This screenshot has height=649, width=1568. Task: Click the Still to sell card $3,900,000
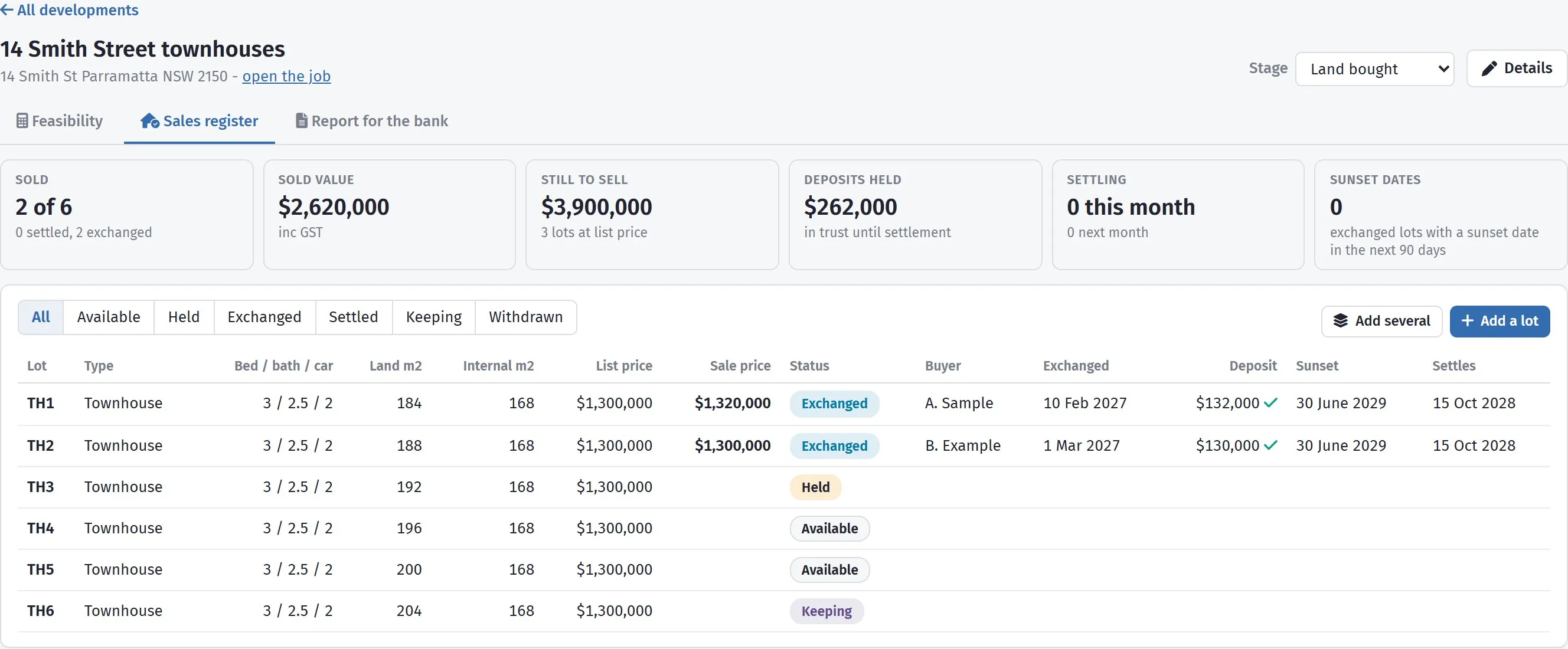(x=652, y=215)
